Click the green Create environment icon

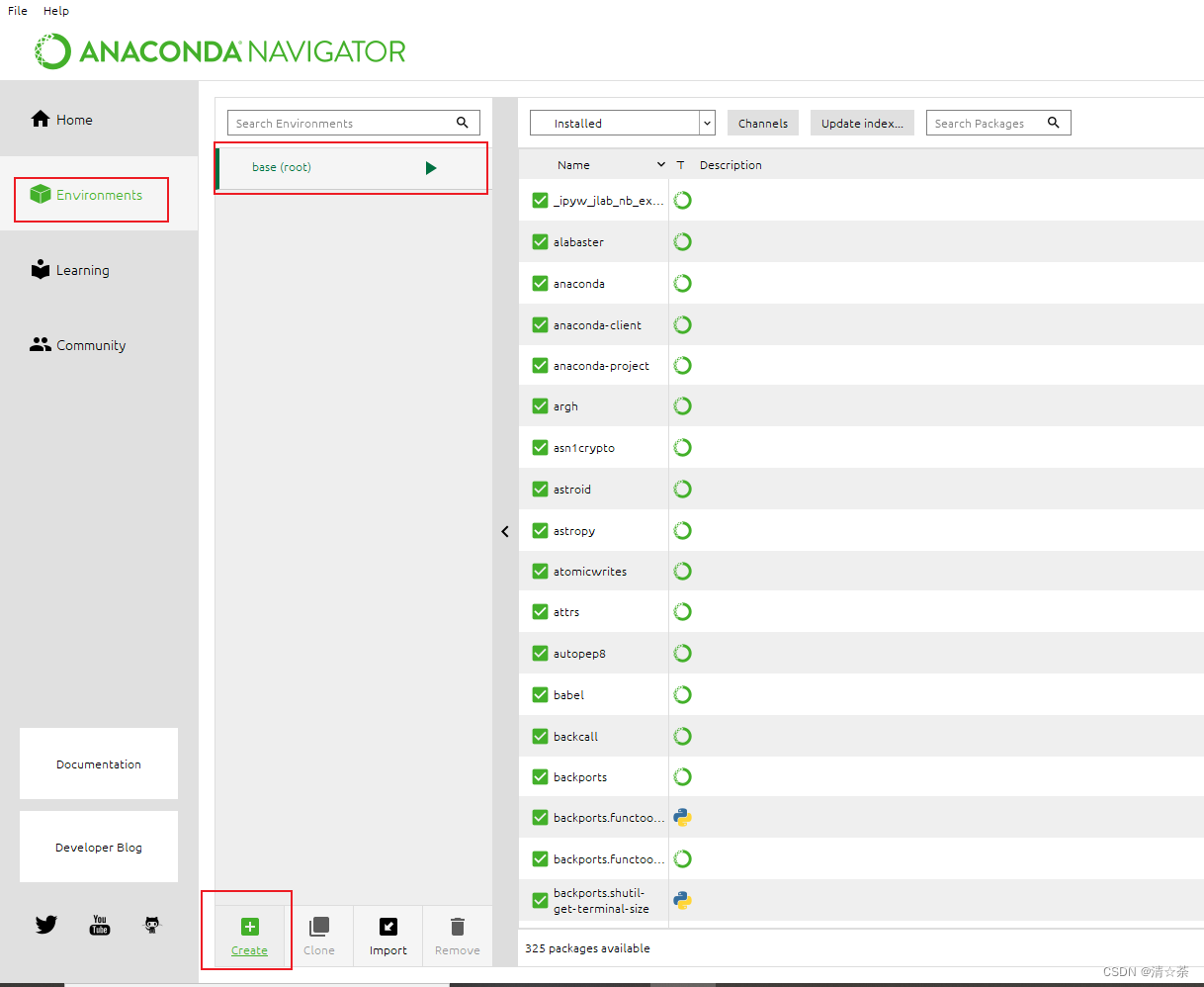[x=249, y=927]
